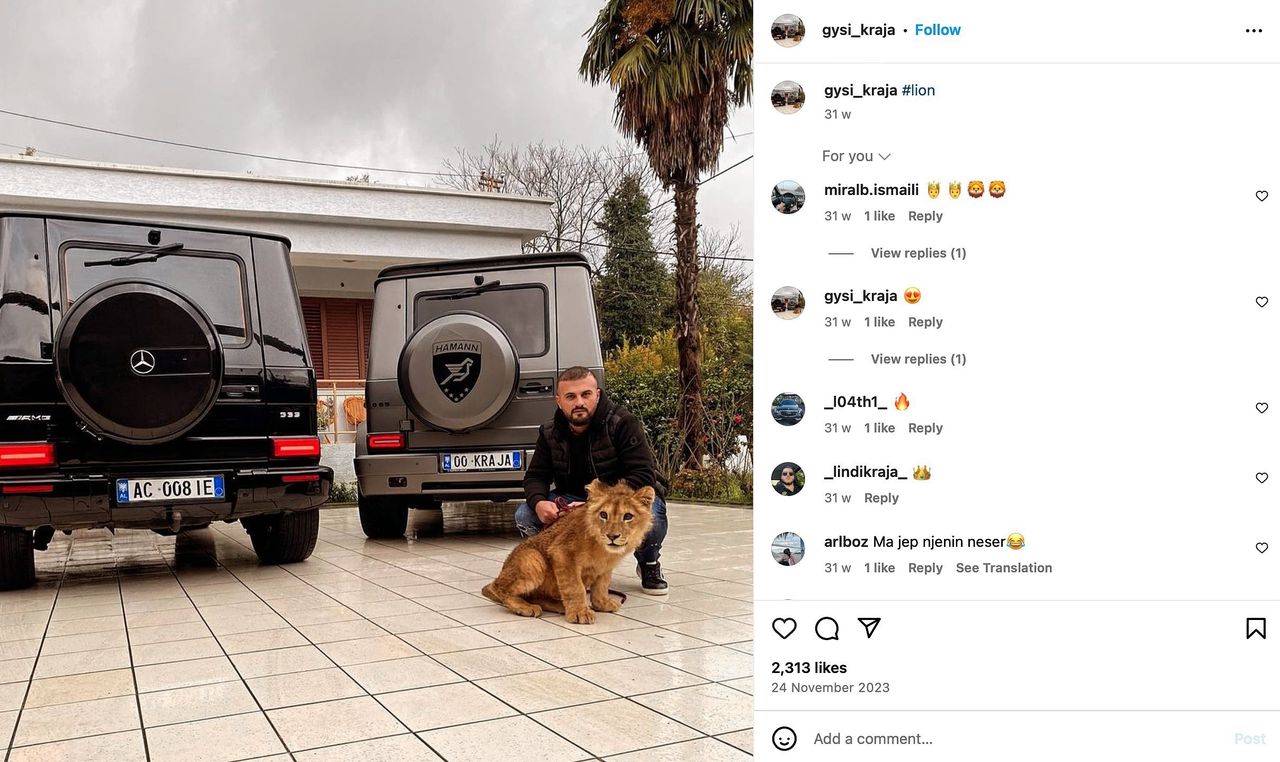Open the #lion hashtag

(918, 90)
